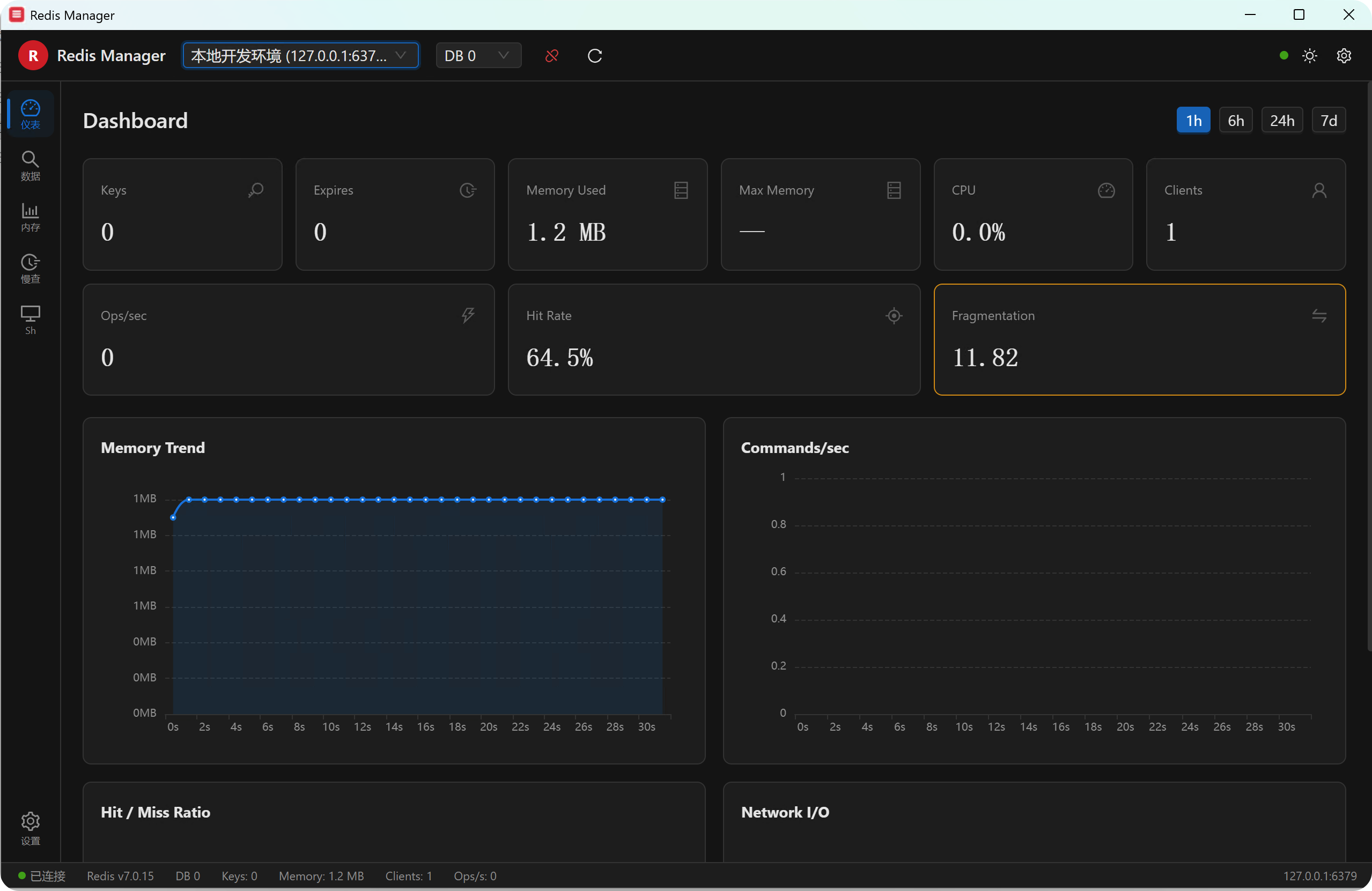
Task: Click the Memory Trend chart title
Action: pos(153,448)
